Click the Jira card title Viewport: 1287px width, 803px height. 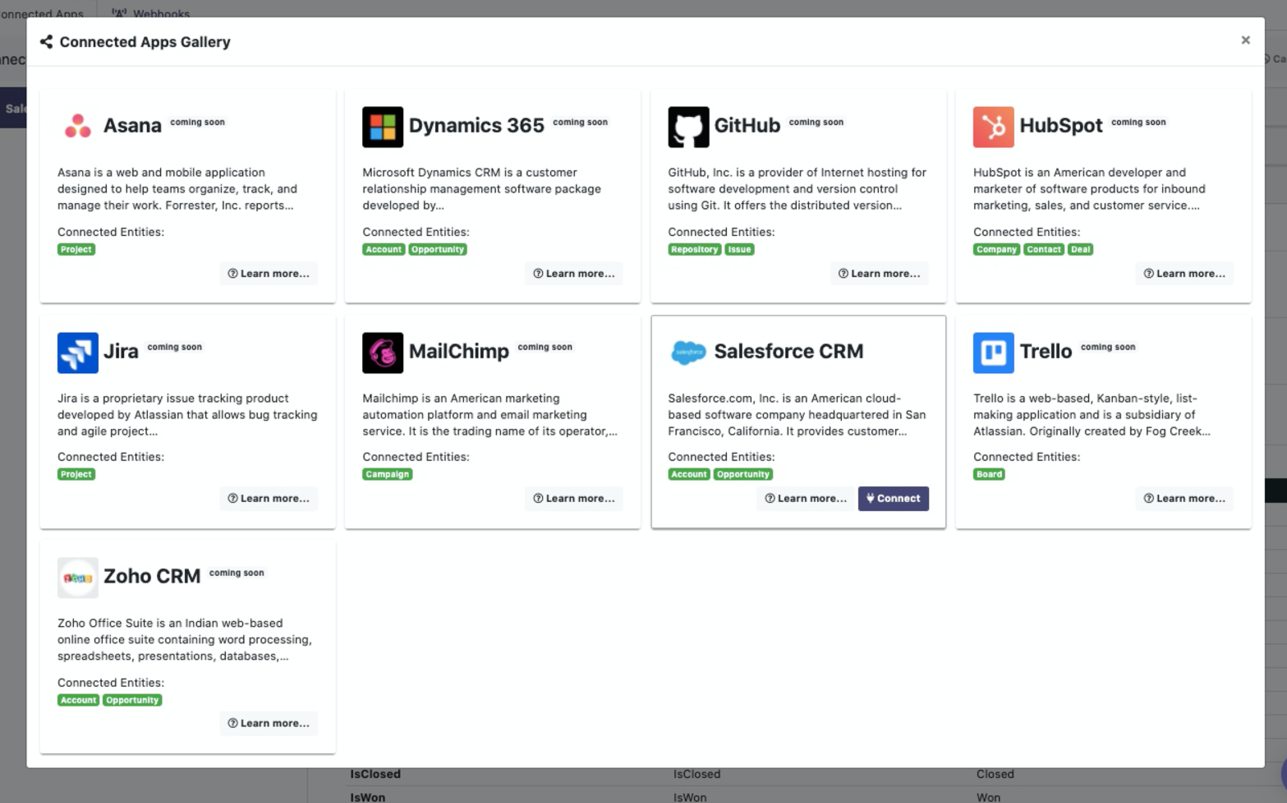pyautogui.click(x=121, y=351)
